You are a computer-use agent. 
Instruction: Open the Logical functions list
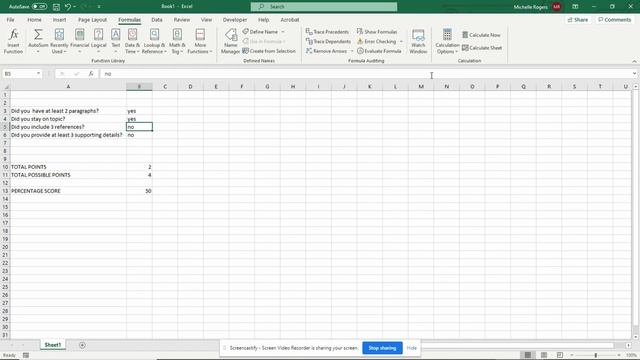98,41
